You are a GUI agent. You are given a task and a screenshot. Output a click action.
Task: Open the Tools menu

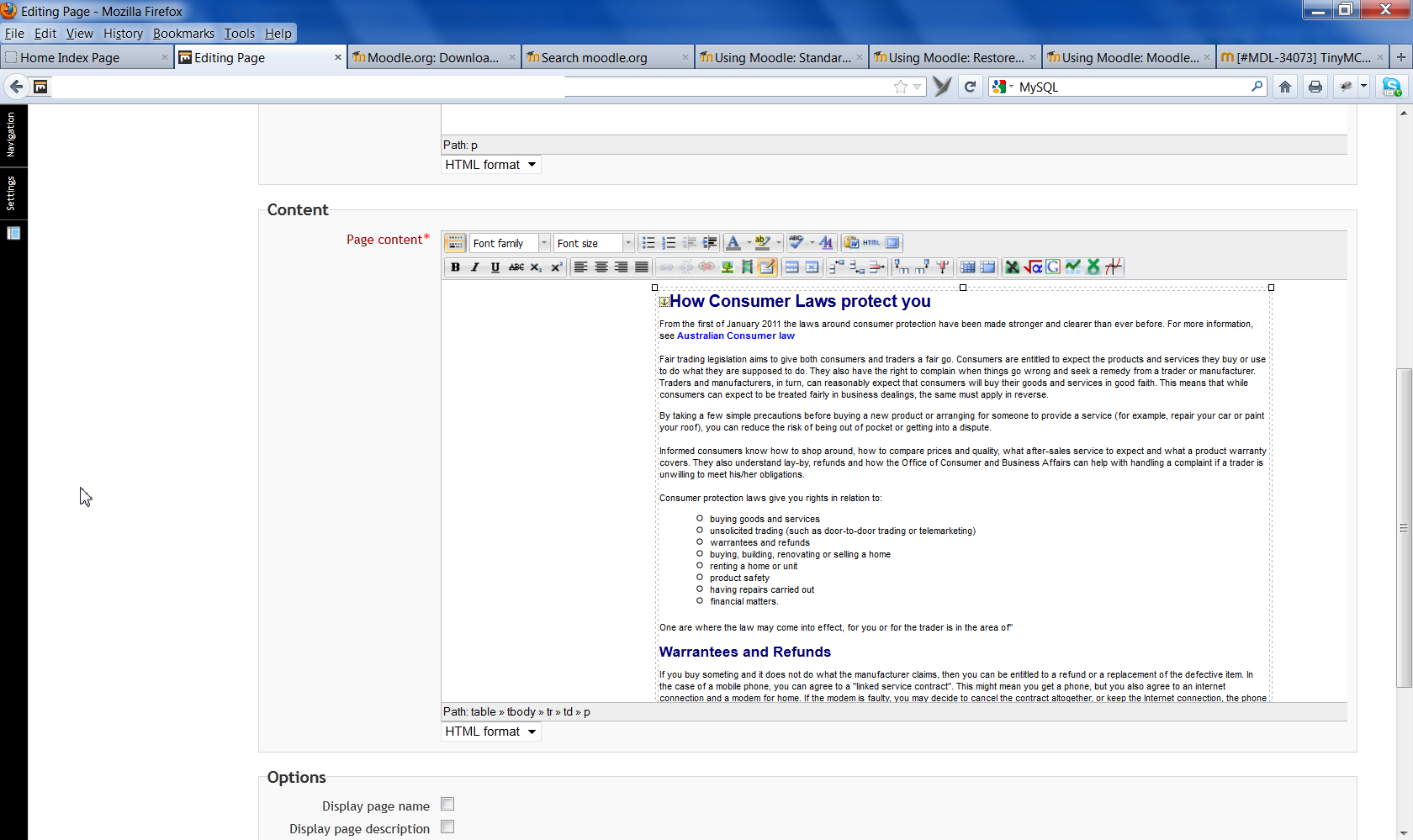pyautogui.click(x=239, y=34)
